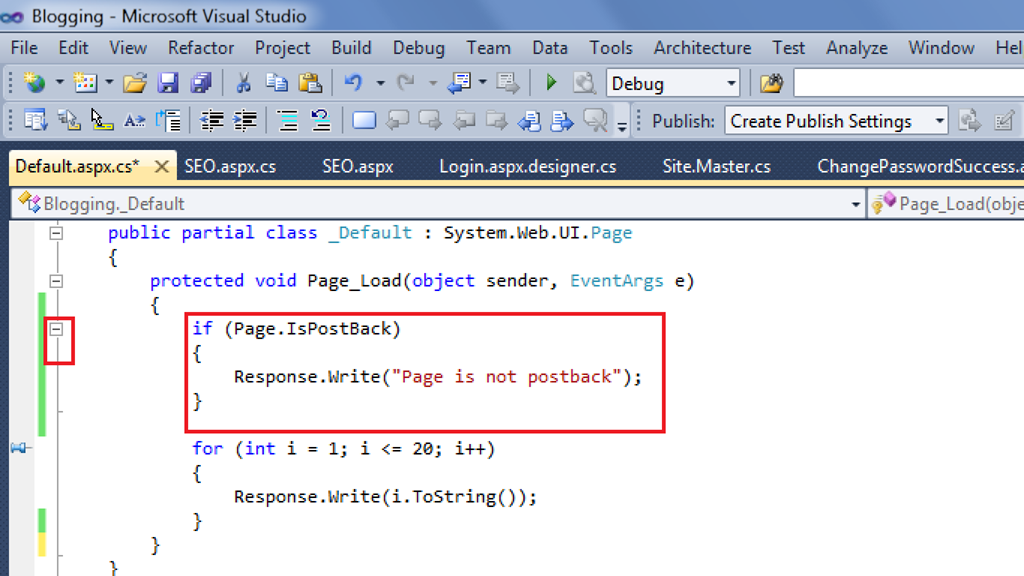Screen dimensions: 1024x576
Task: Switch to the SEO.aspx tab
Action: click(x=357, y=167)
